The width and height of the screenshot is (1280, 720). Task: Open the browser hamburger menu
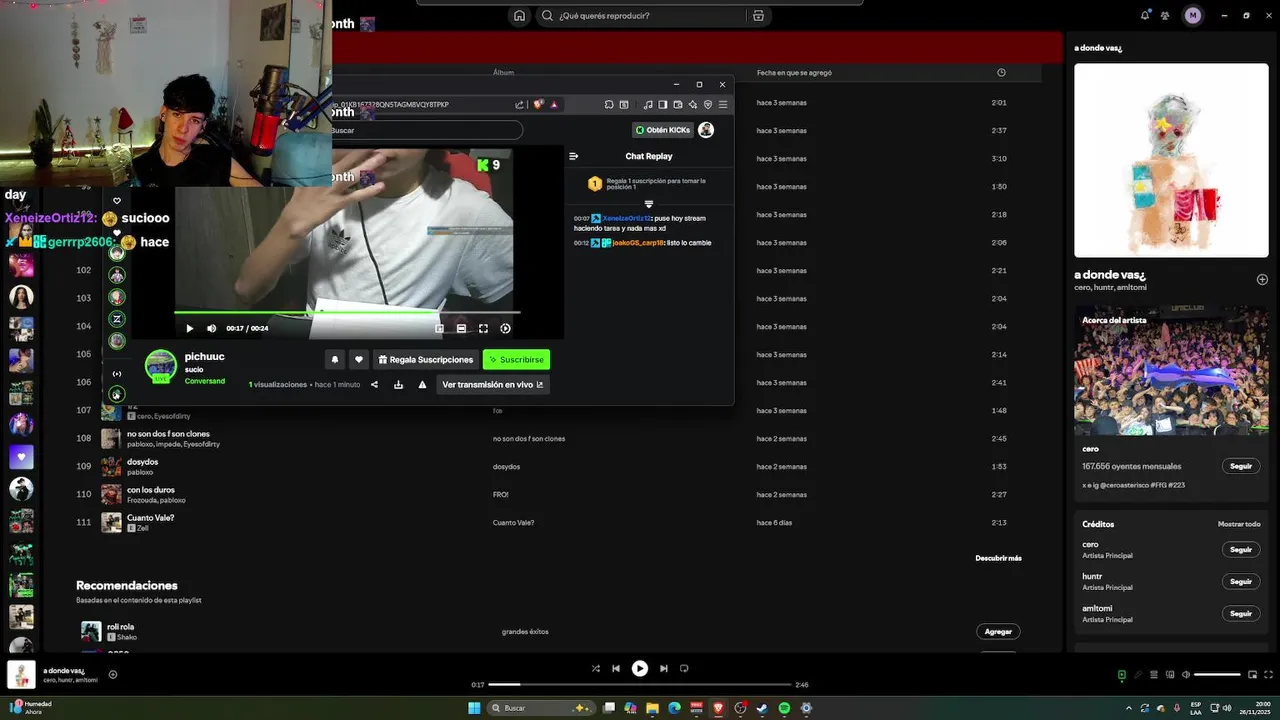723,104
